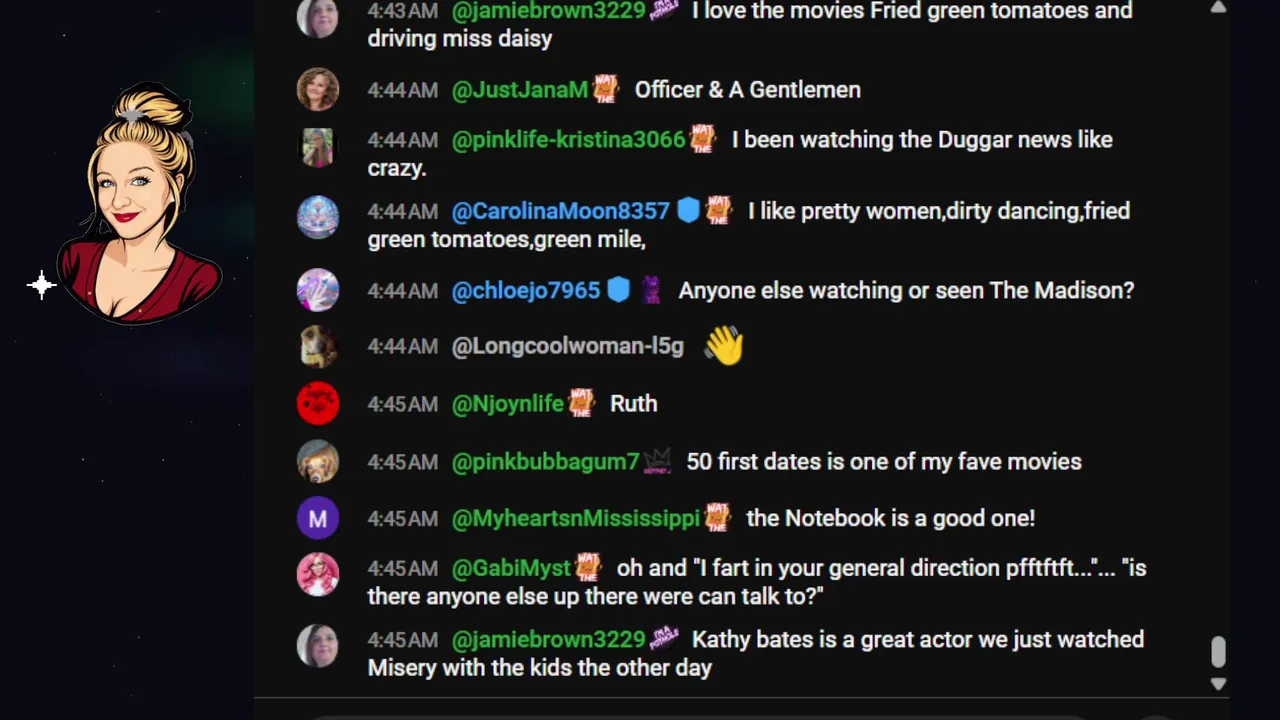Click the purple M avatar icon
1280x720 pixels.
coord(318,518)
